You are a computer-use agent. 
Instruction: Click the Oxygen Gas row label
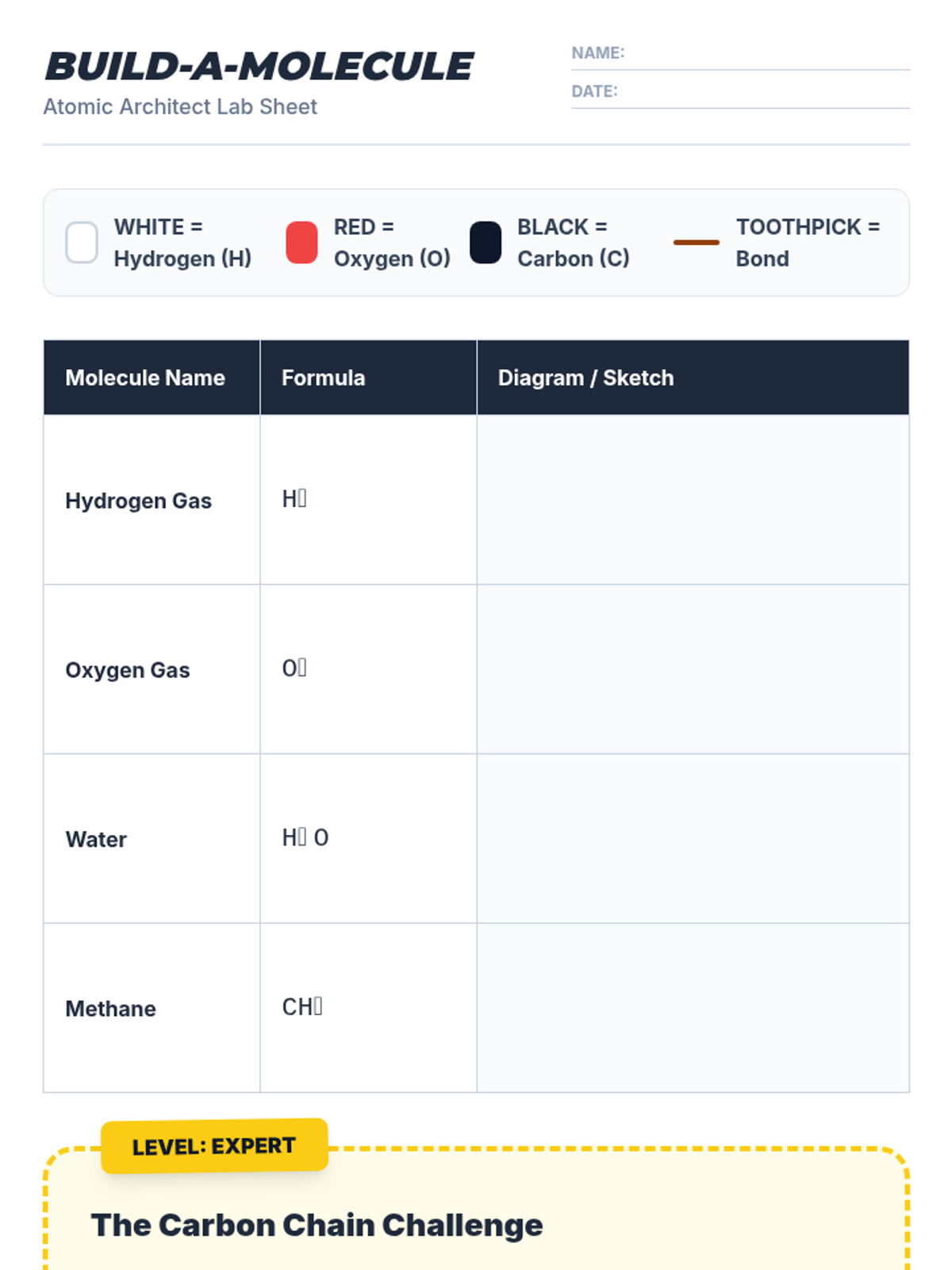[x=128, y=670]
